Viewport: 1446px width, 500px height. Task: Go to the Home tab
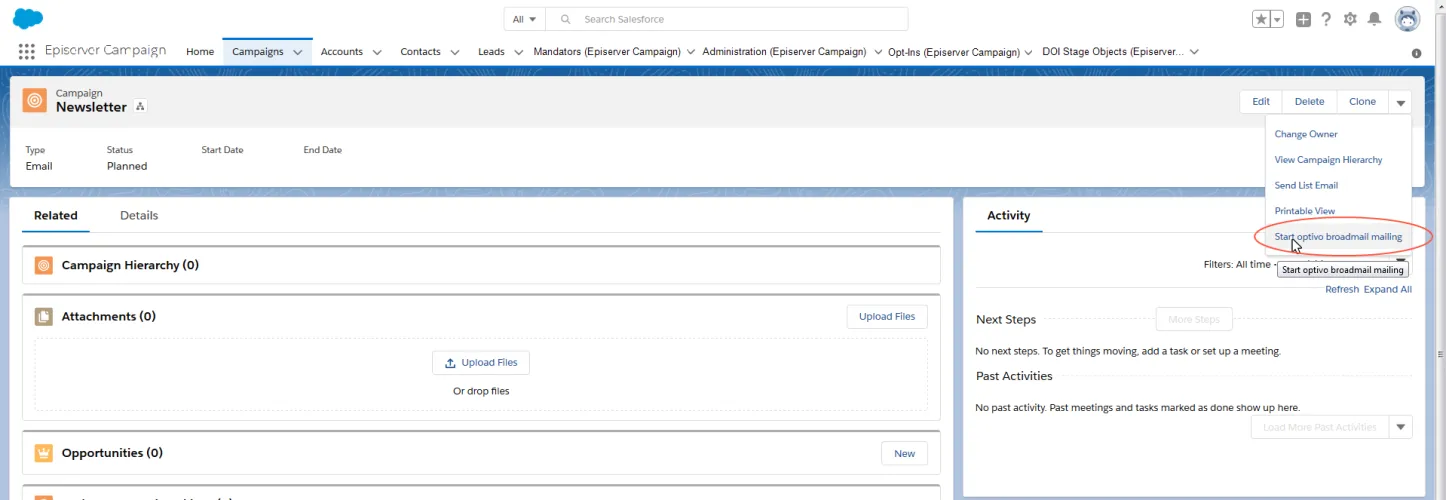(200, 51)
